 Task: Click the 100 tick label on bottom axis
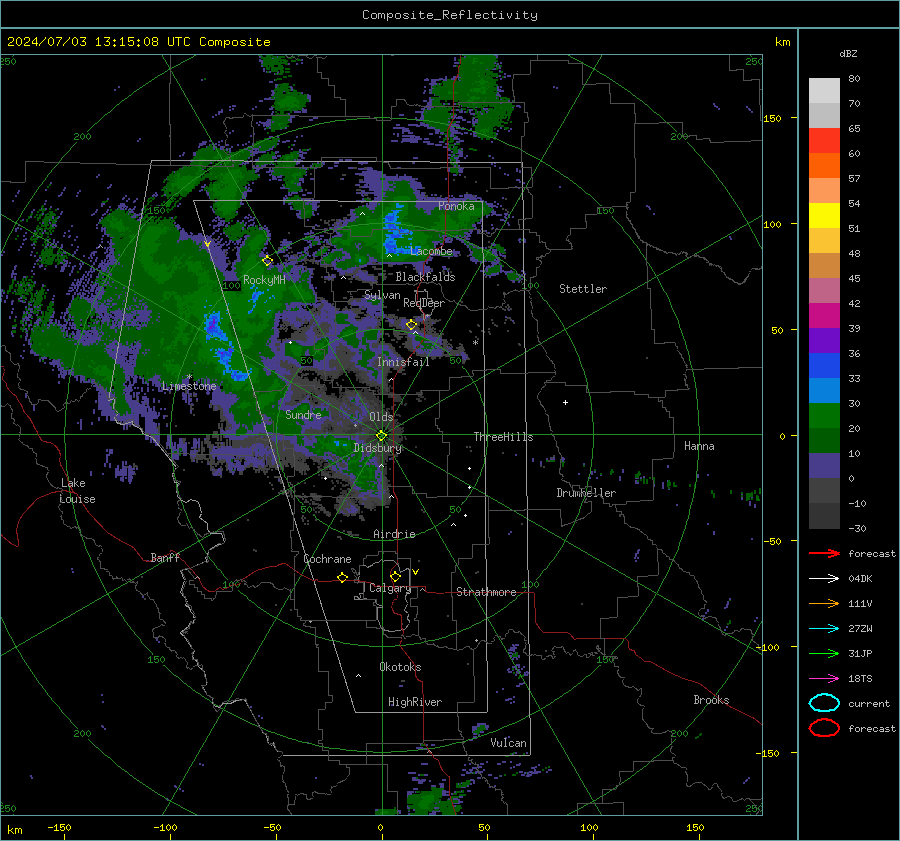(589, 827)
